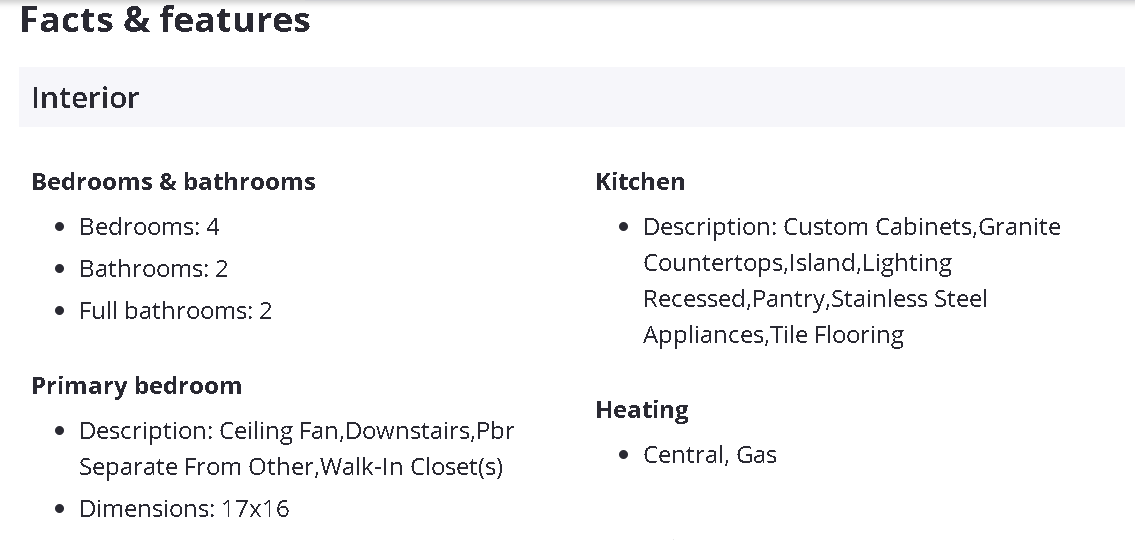Screen dimensions: 1135x552
Task: Select the Bedrooms: 4 list item
Action: pos(149,227)
